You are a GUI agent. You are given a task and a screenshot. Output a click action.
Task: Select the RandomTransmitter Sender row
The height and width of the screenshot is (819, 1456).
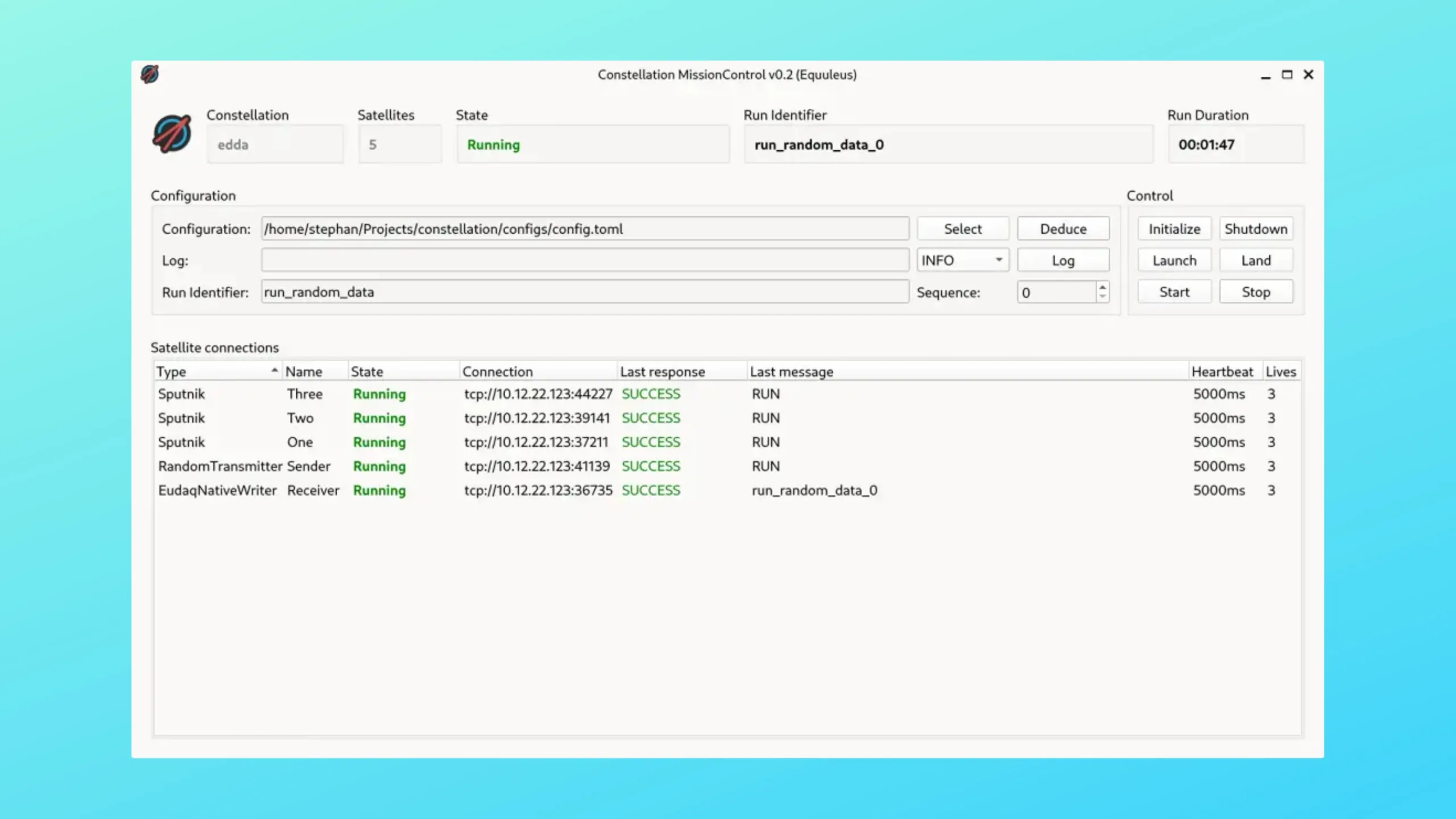pyautogui.click(x=727, y=466)
